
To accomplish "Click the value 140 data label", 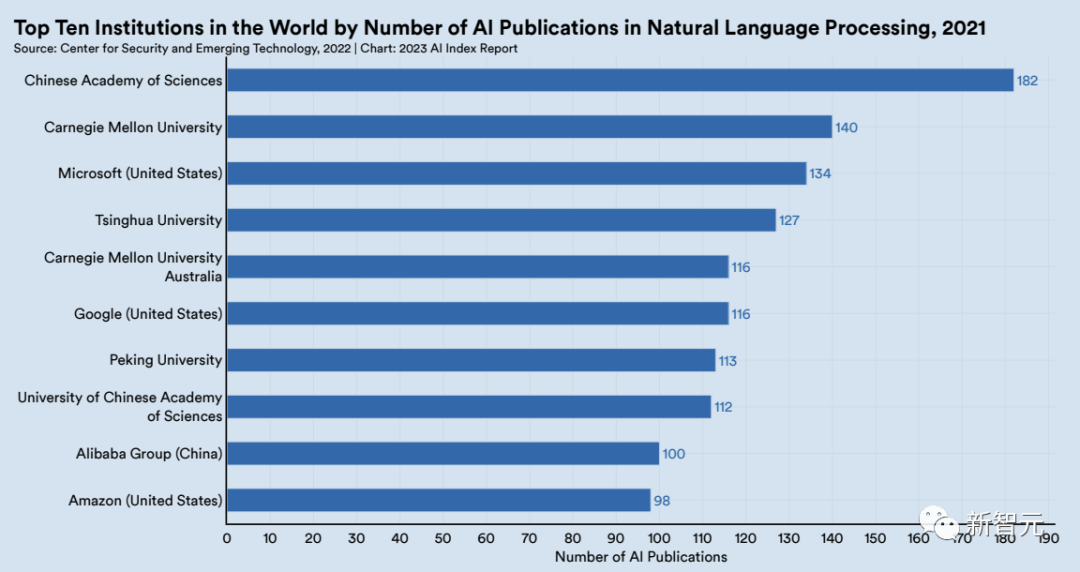I will point(847,127).
